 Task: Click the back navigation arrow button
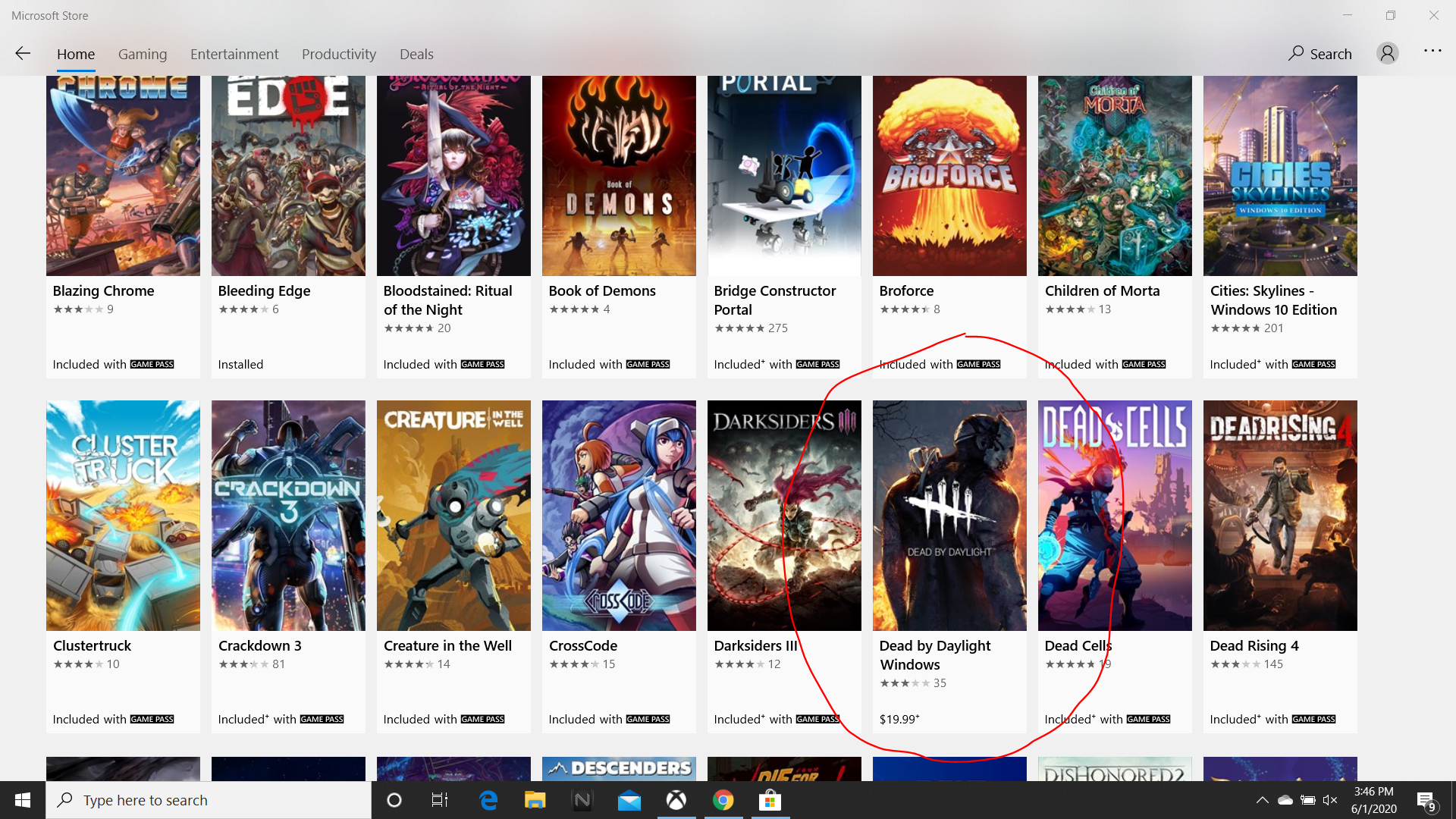(x=22, y=54)
